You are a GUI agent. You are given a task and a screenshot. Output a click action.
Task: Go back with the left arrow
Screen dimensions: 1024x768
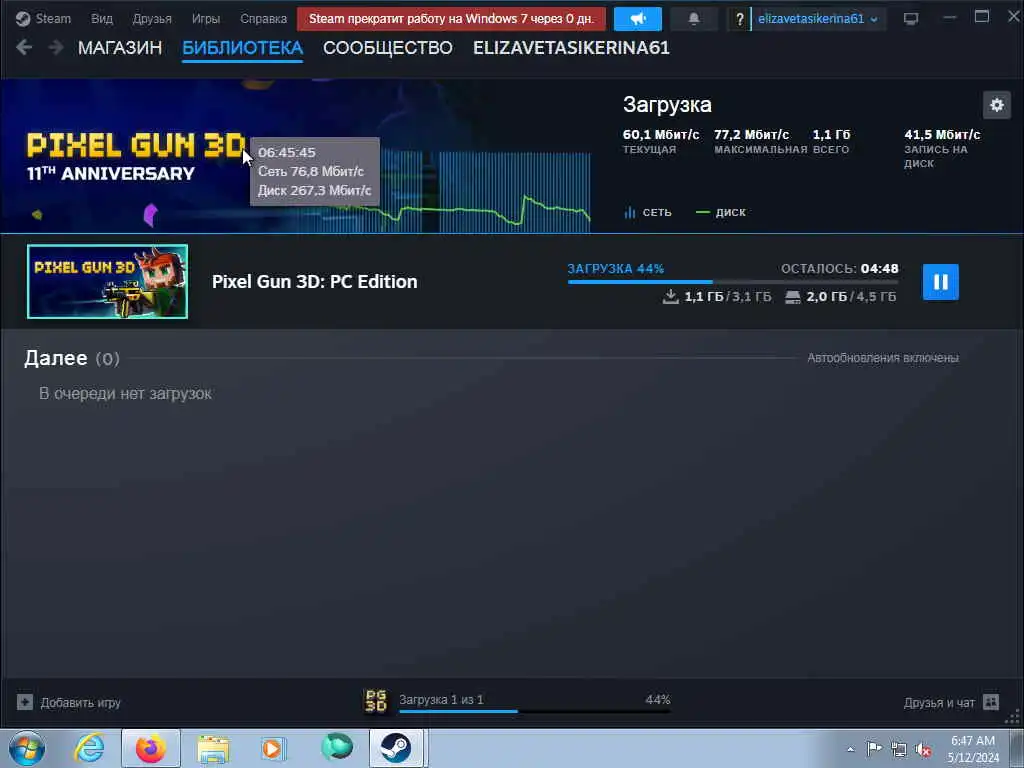click(24, 47)
